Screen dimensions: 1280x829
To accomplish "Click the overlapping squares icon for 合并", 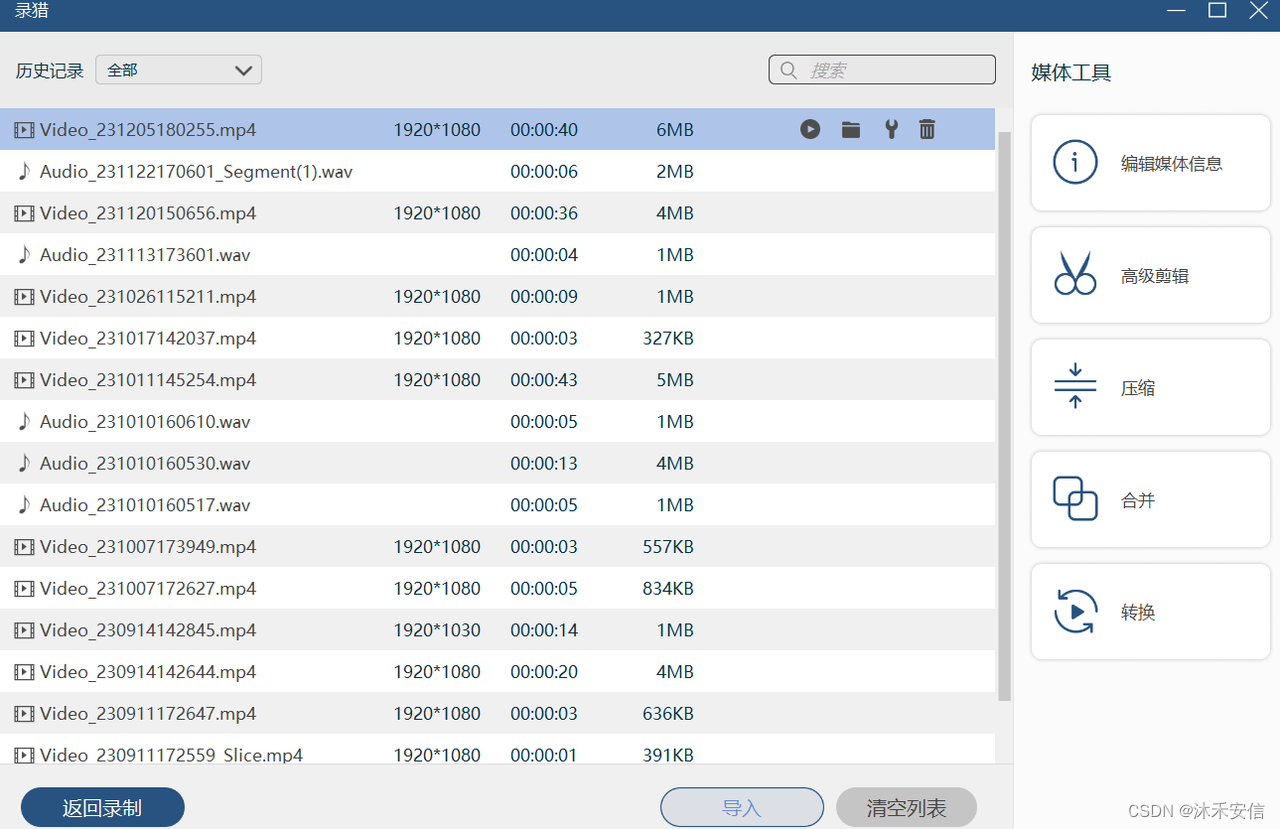I will [1075, 498].
